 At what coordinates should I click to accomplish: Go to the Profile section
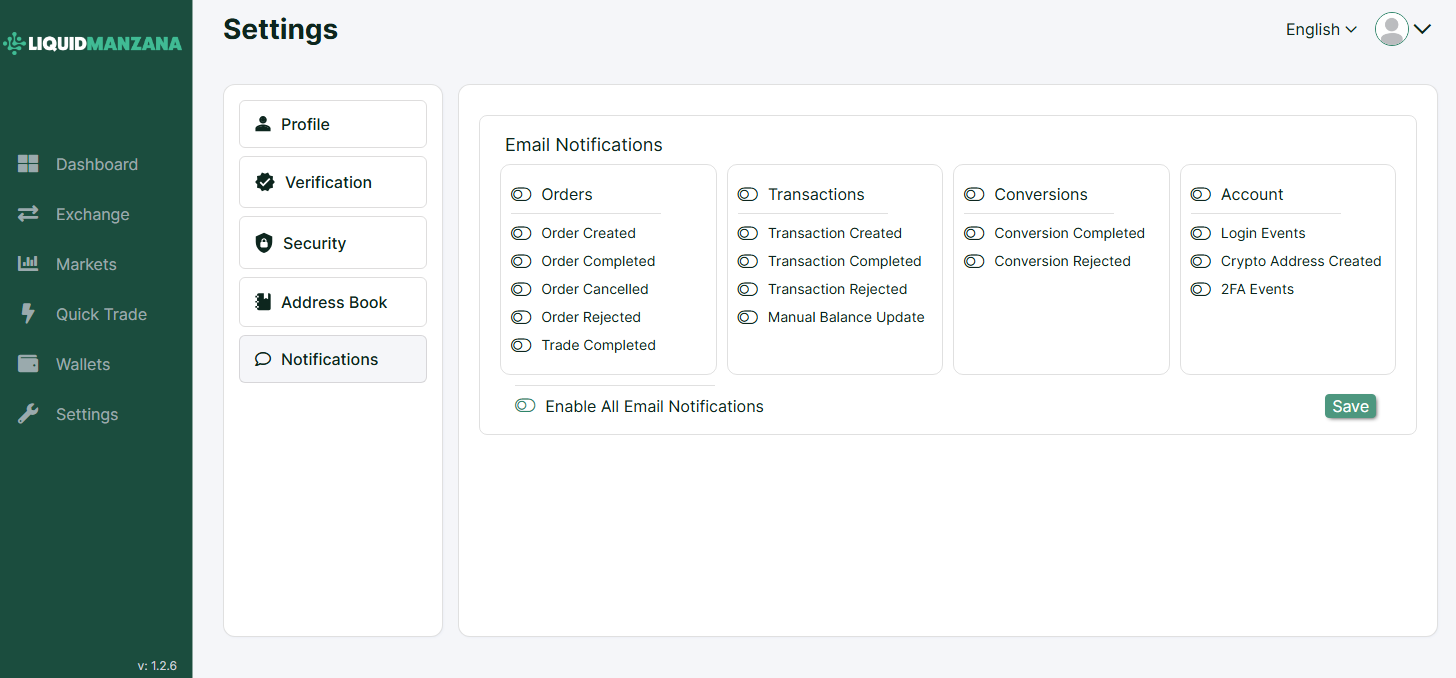[332, 124]
